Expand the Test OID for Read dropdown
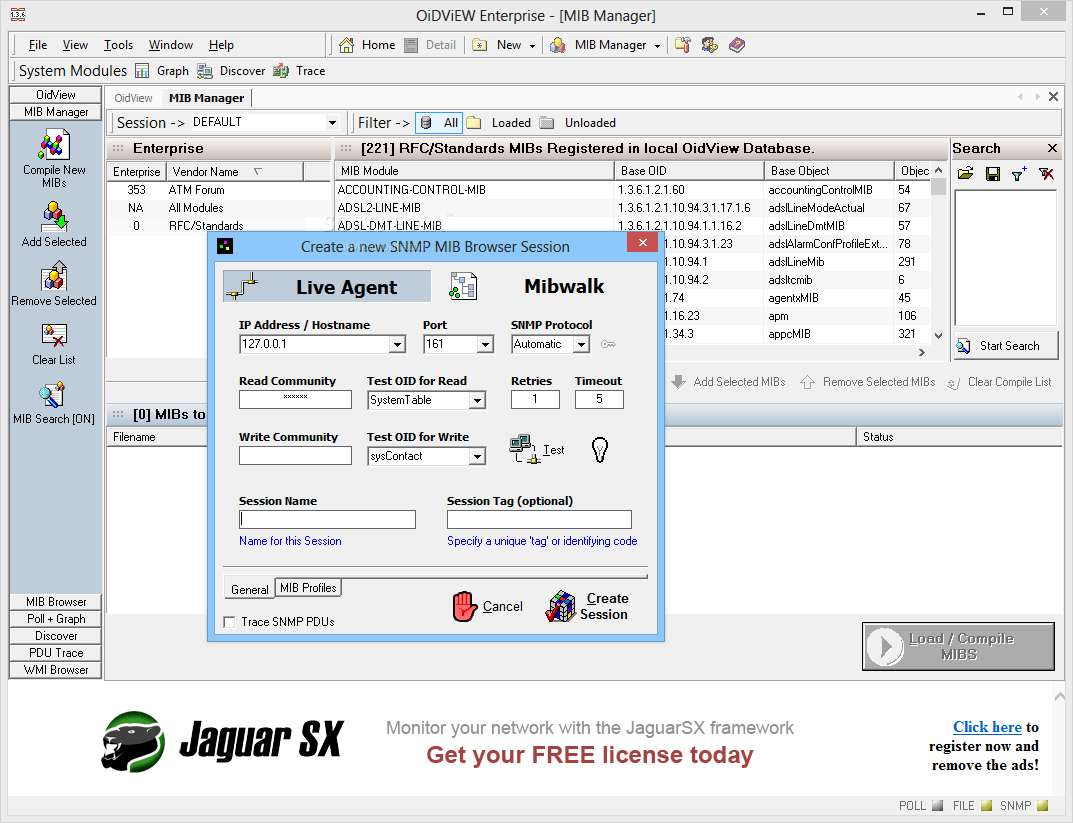This screenshot has height=823, width=1073. (x=478, y=399)
